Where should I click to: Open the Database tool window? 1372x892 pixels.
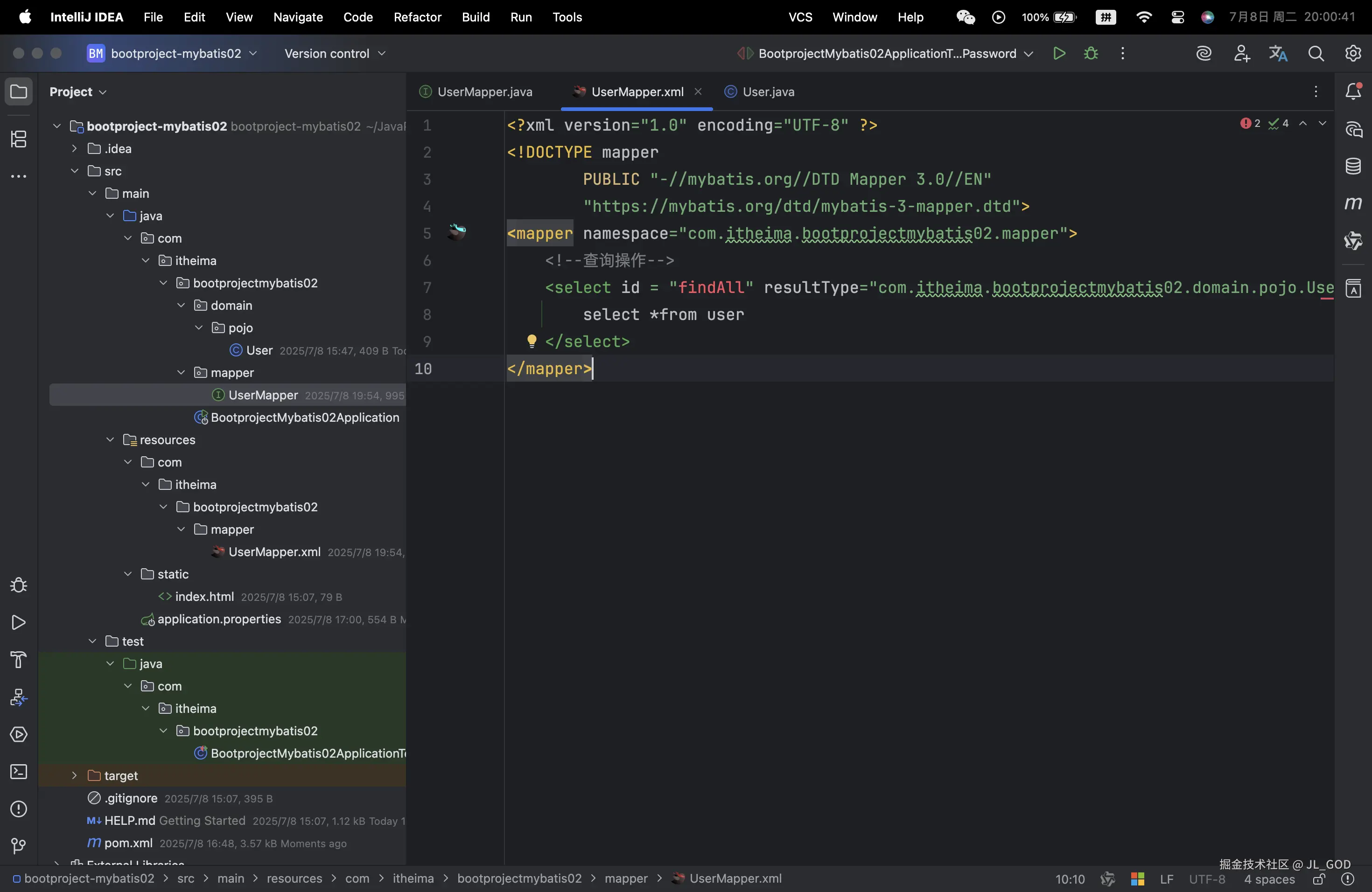1353,167
